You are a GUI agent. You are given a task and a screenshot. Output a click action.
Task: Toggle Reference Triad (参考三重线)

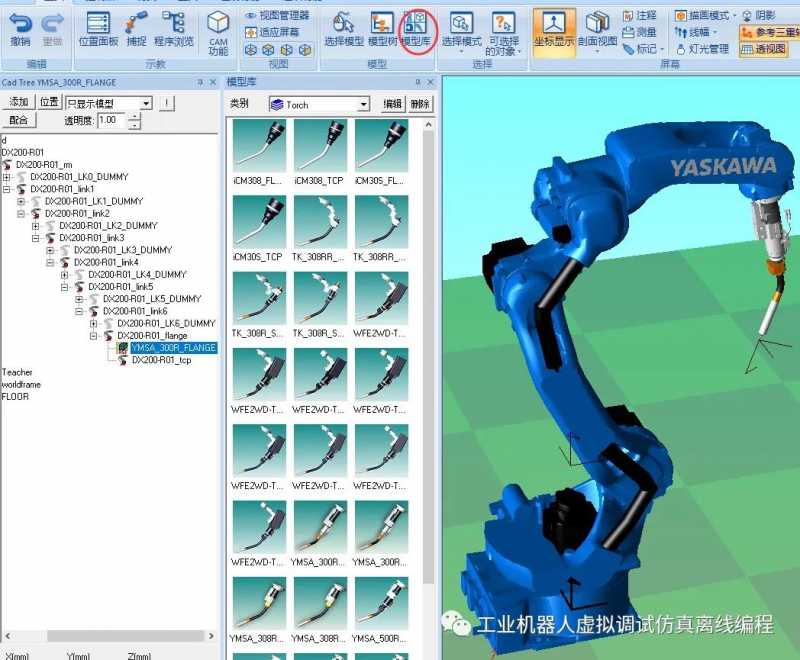[x=769, y=33]
